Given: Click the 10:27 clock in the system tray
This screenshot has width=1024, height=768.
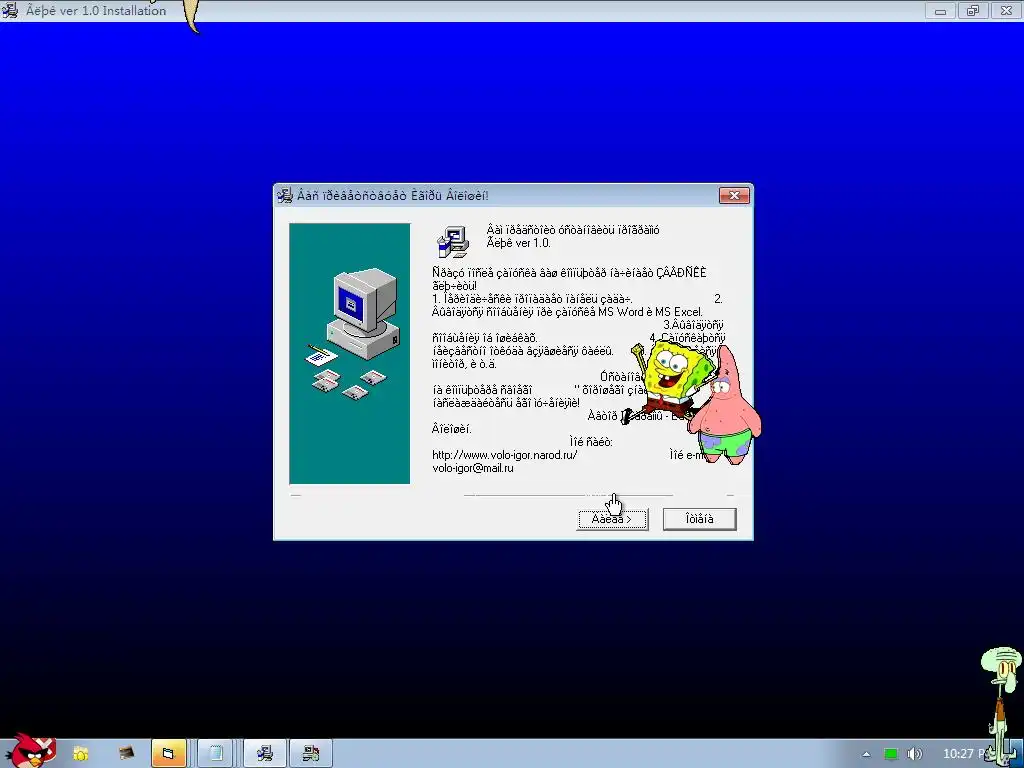Looking at the screenshot, I should [x=965, y=754].
